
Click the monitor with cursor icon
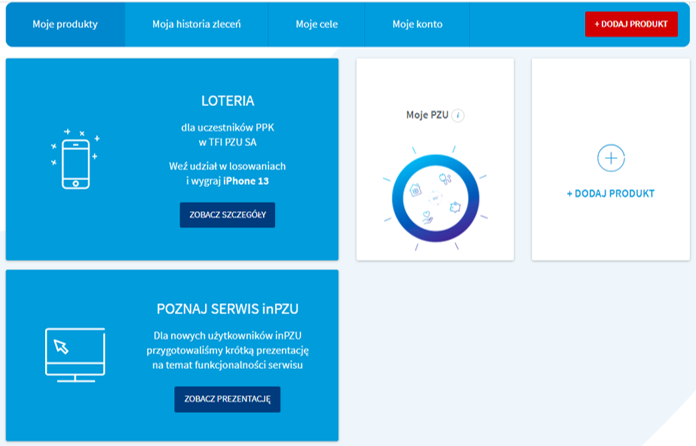[x=75, y=355]
